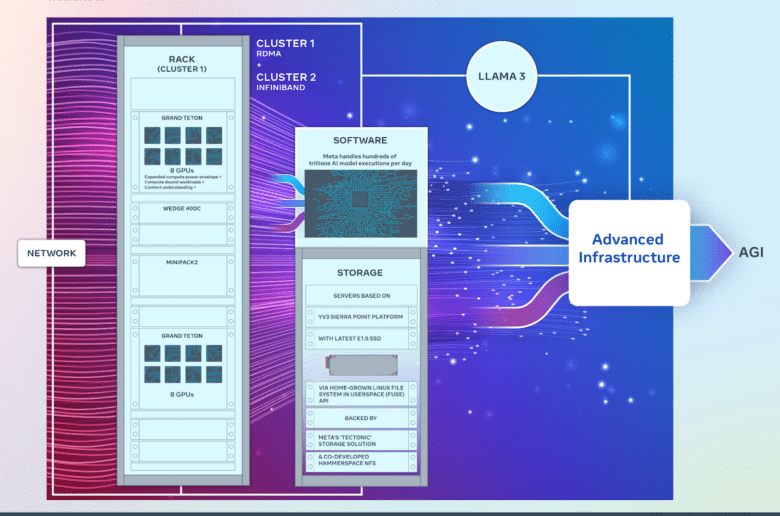Click 'Expanded compute power envelope >' line

183,177
